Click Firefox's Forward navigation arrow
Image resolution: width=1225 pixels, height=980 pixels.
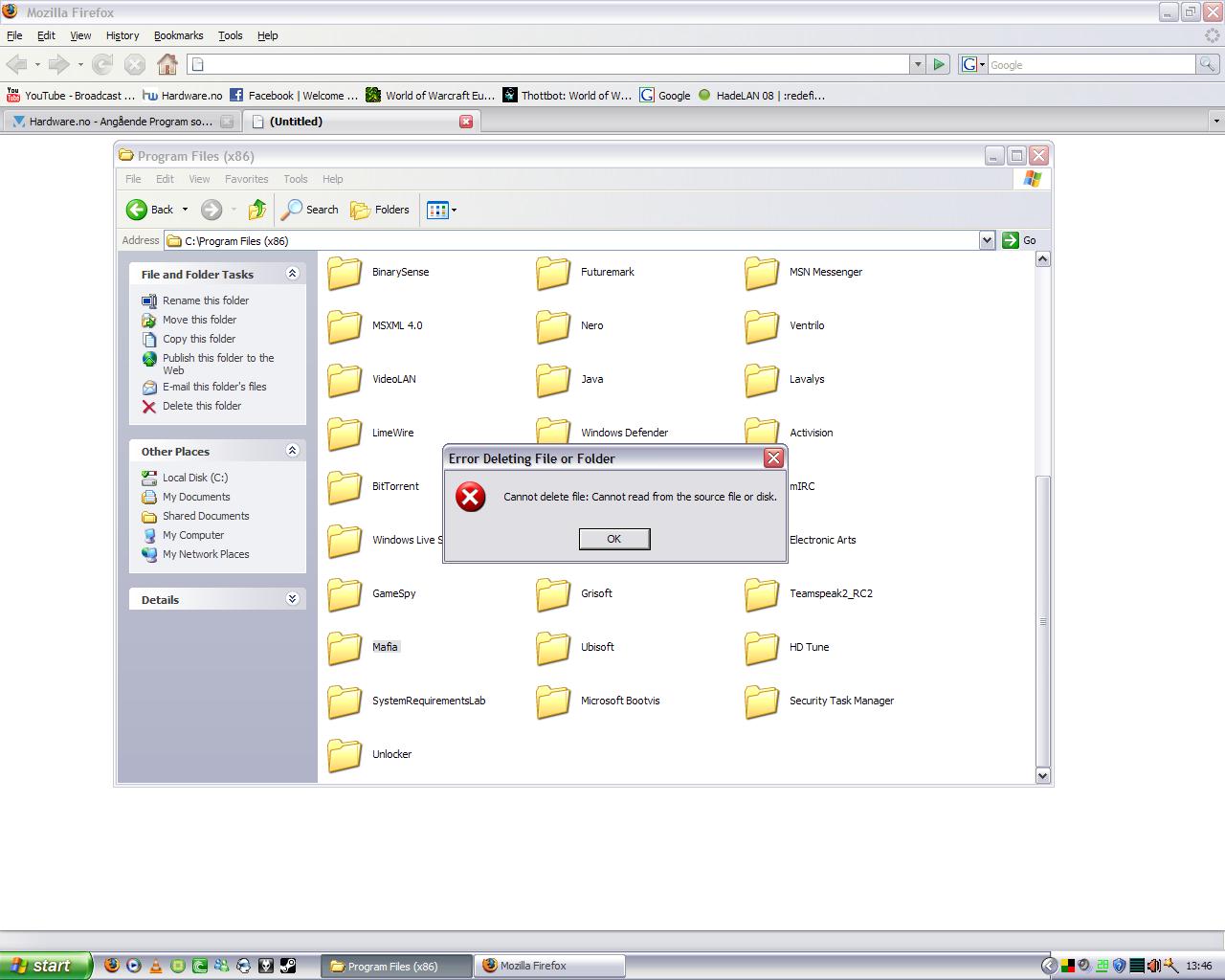[58, 64]
